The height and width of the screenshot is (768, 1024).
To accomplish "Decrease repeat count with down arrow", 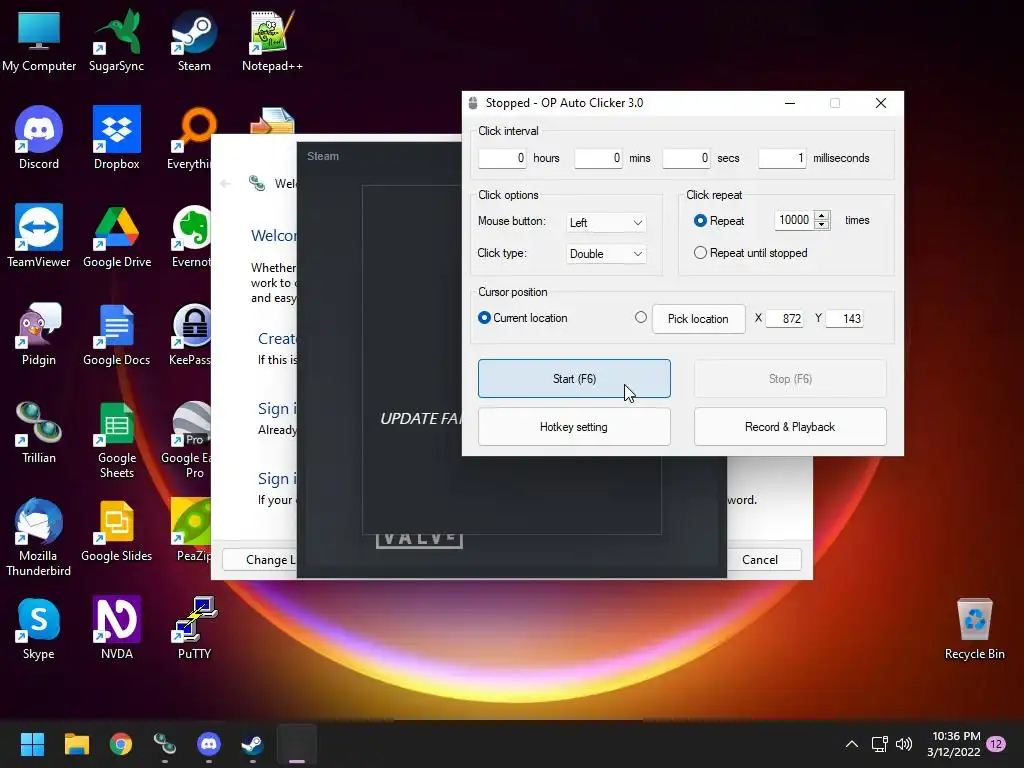I will (x=822, y=225).
